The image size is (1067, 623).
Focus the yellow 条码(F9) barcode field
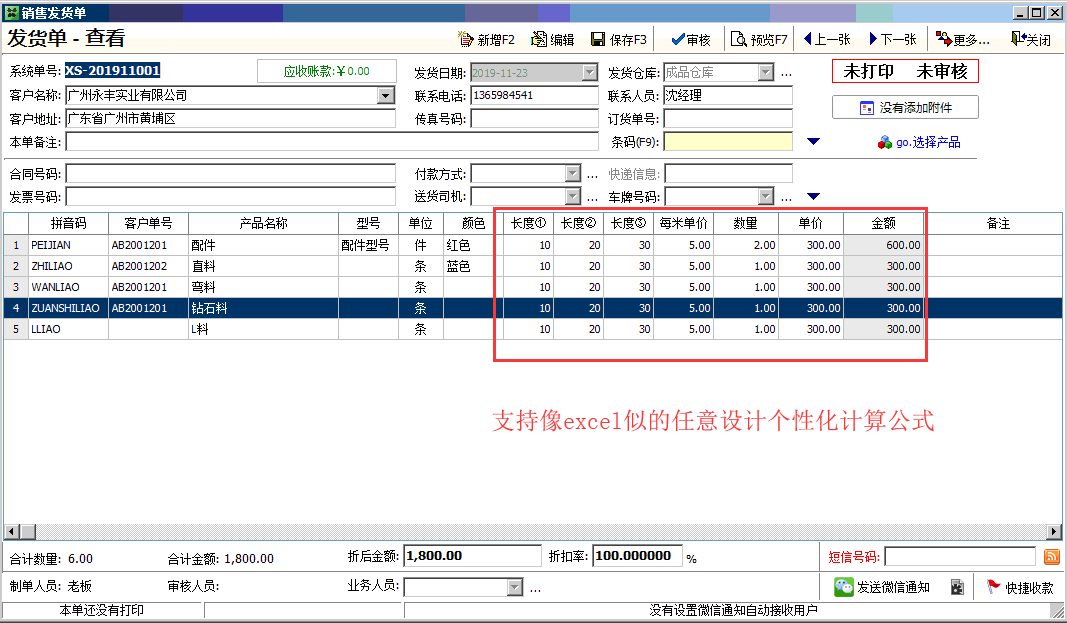point(728,141)
